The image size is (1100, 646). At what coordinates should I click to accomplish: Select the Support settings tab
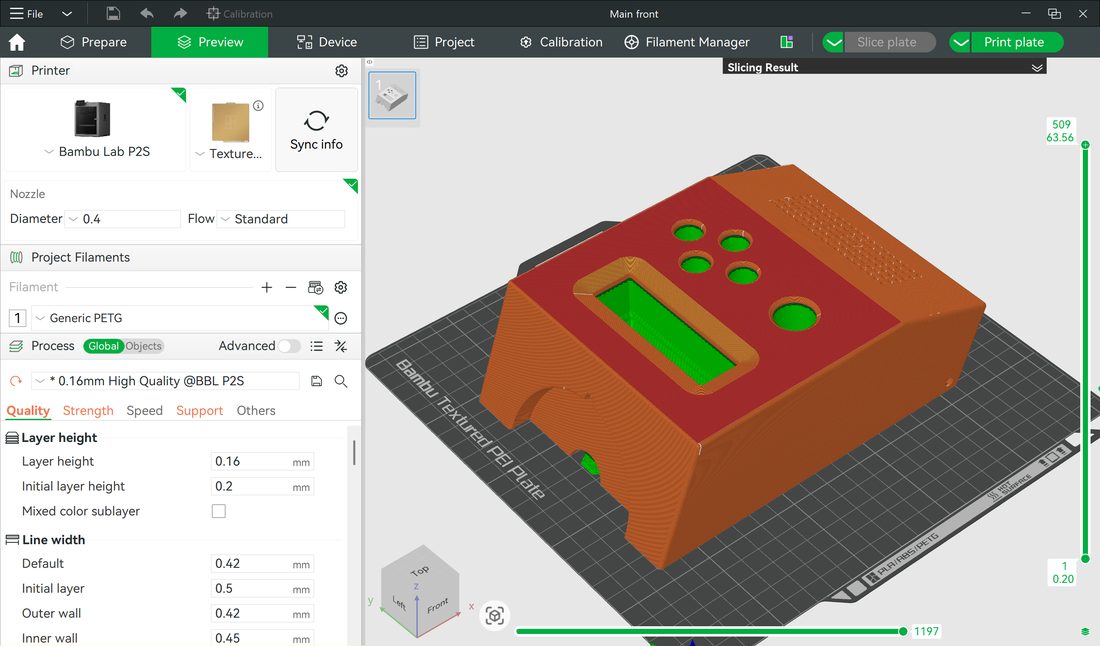click(x=199, y=410)
